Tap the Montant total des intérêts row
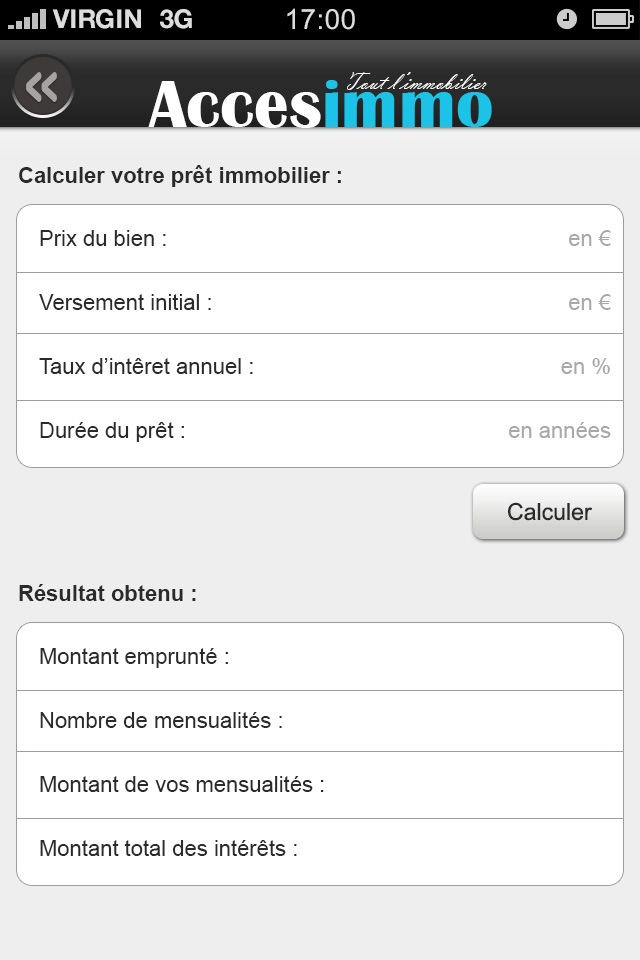 (320, 849)
